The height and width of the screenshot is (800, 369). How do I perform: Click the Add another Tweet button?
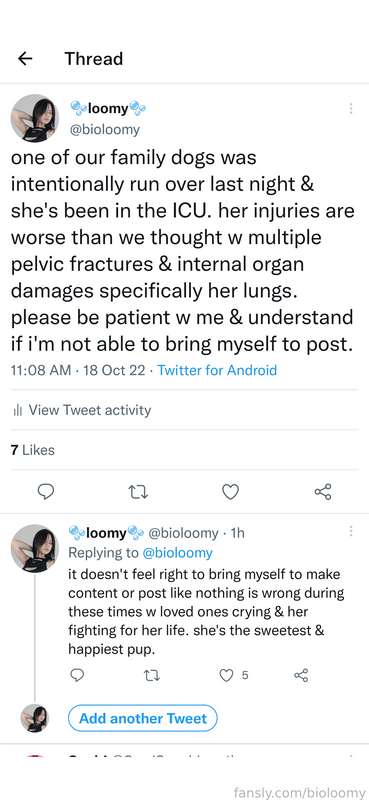click(143, 718)
